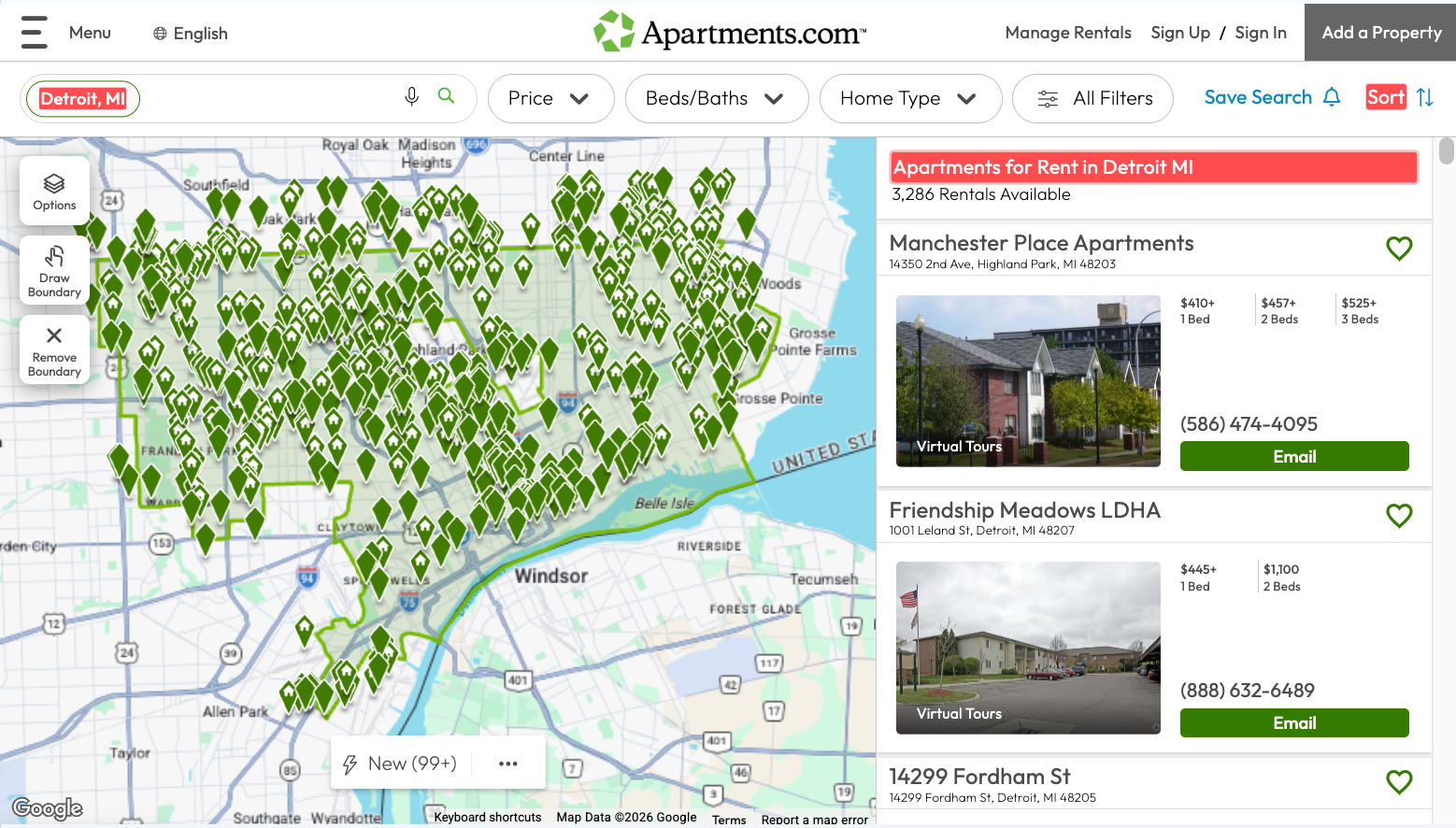
Task: Click the Menu label
Action: pyautogui.click(x=90, y=33)
